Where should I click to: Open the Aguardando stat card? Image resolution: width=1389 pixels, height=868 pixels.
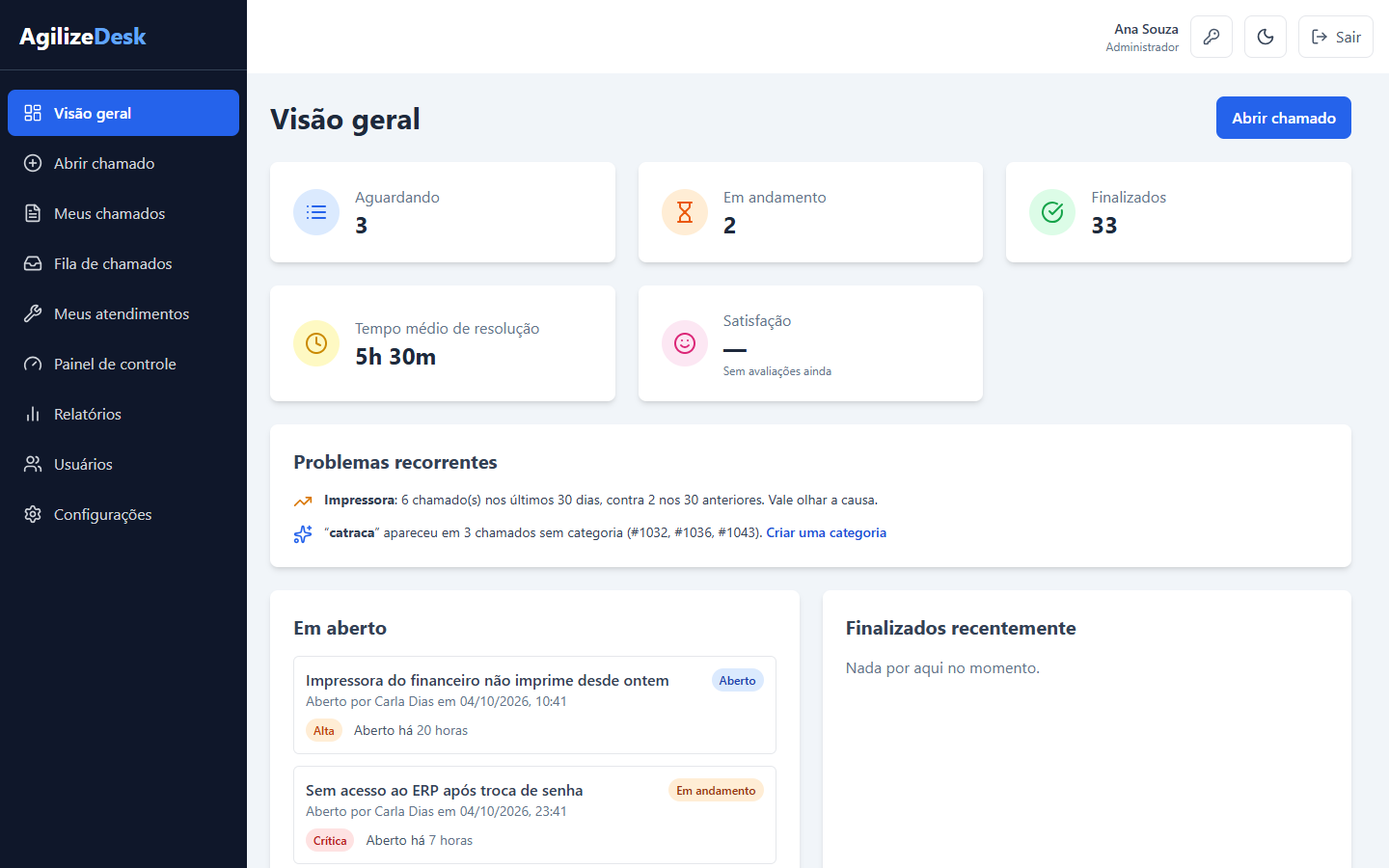[443, 212]
